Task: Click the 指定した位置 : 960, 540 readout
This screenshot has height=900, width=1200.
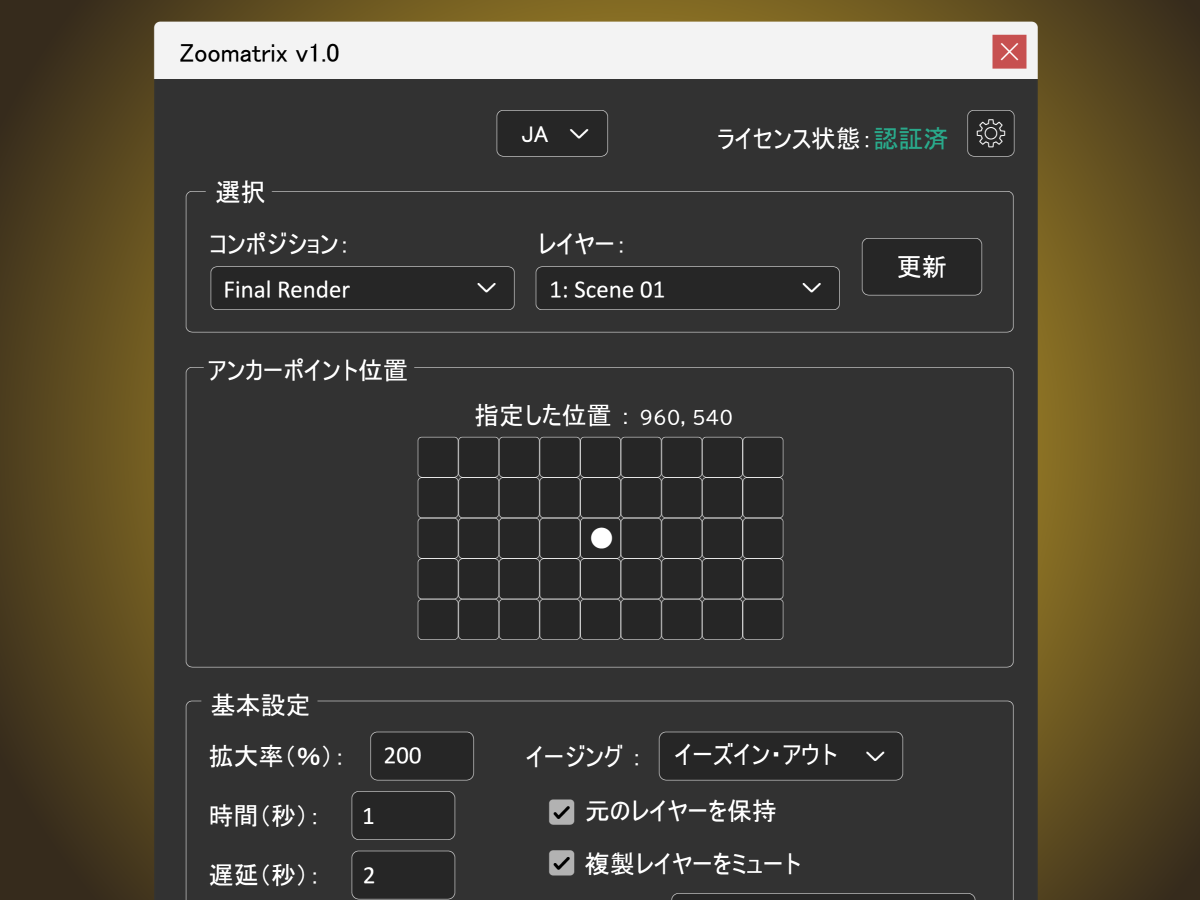Action: [604, 417]
